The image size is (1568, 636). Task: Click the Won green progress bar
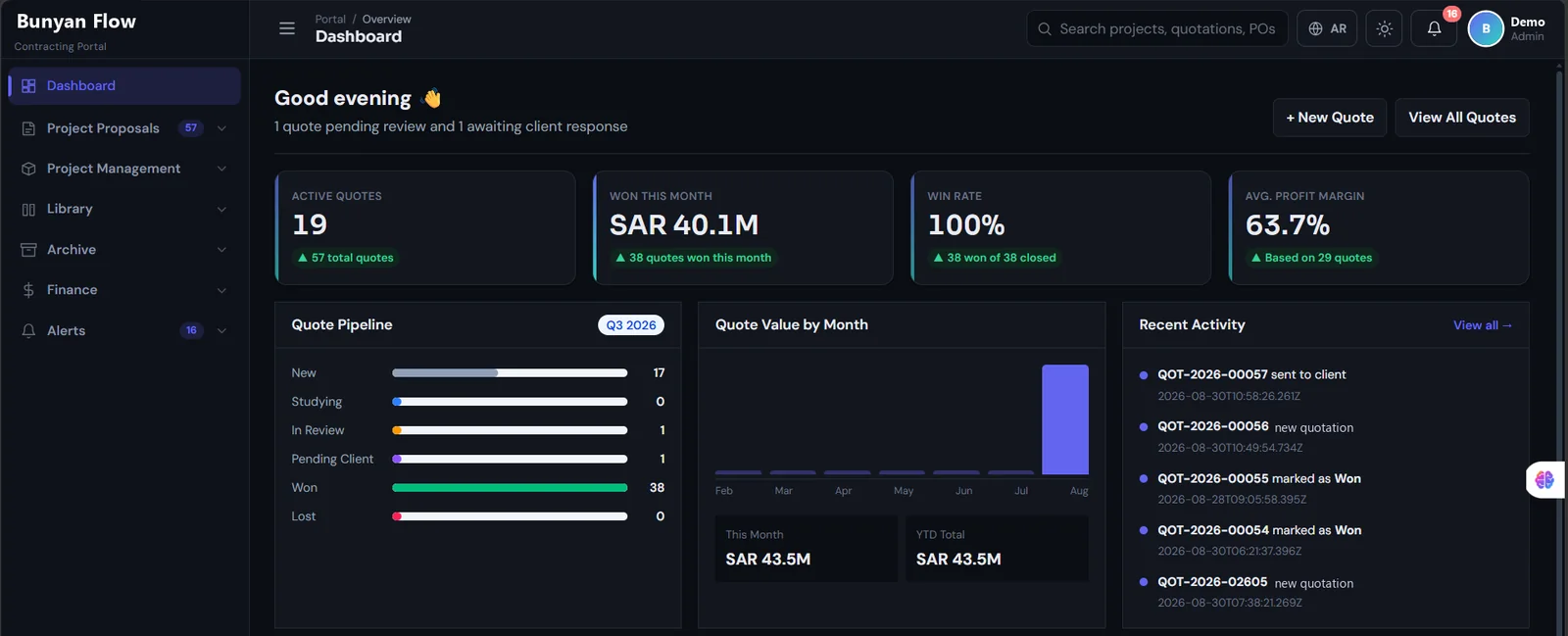pyautogui.click(x=510, y=488)
